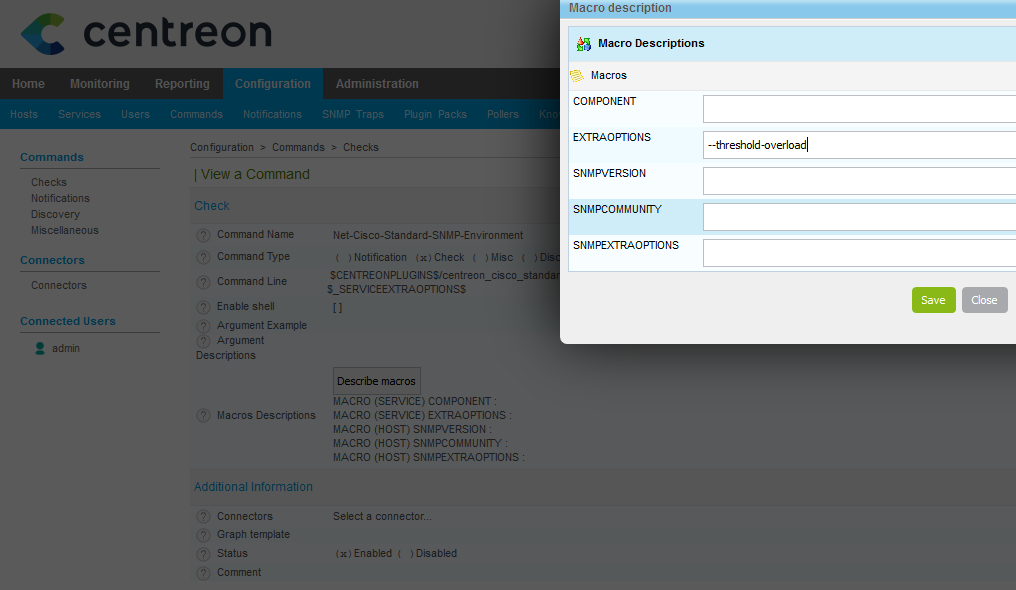Click the help icon beside Command Name

(202, 234)
